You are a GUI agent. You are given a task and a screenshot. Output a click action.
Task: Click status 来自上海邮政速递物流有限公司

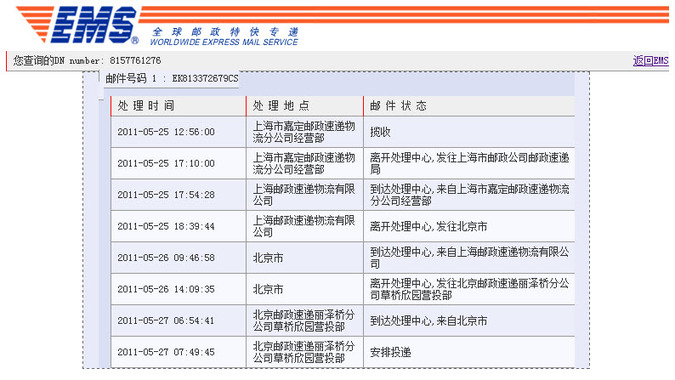tap(470, 258)
